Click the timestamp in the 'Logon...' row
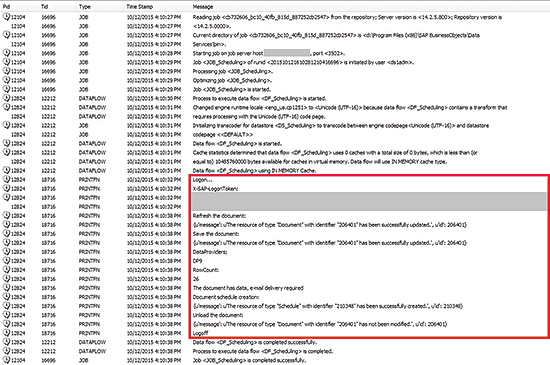 pyautogui.click(x=154, y=180)
